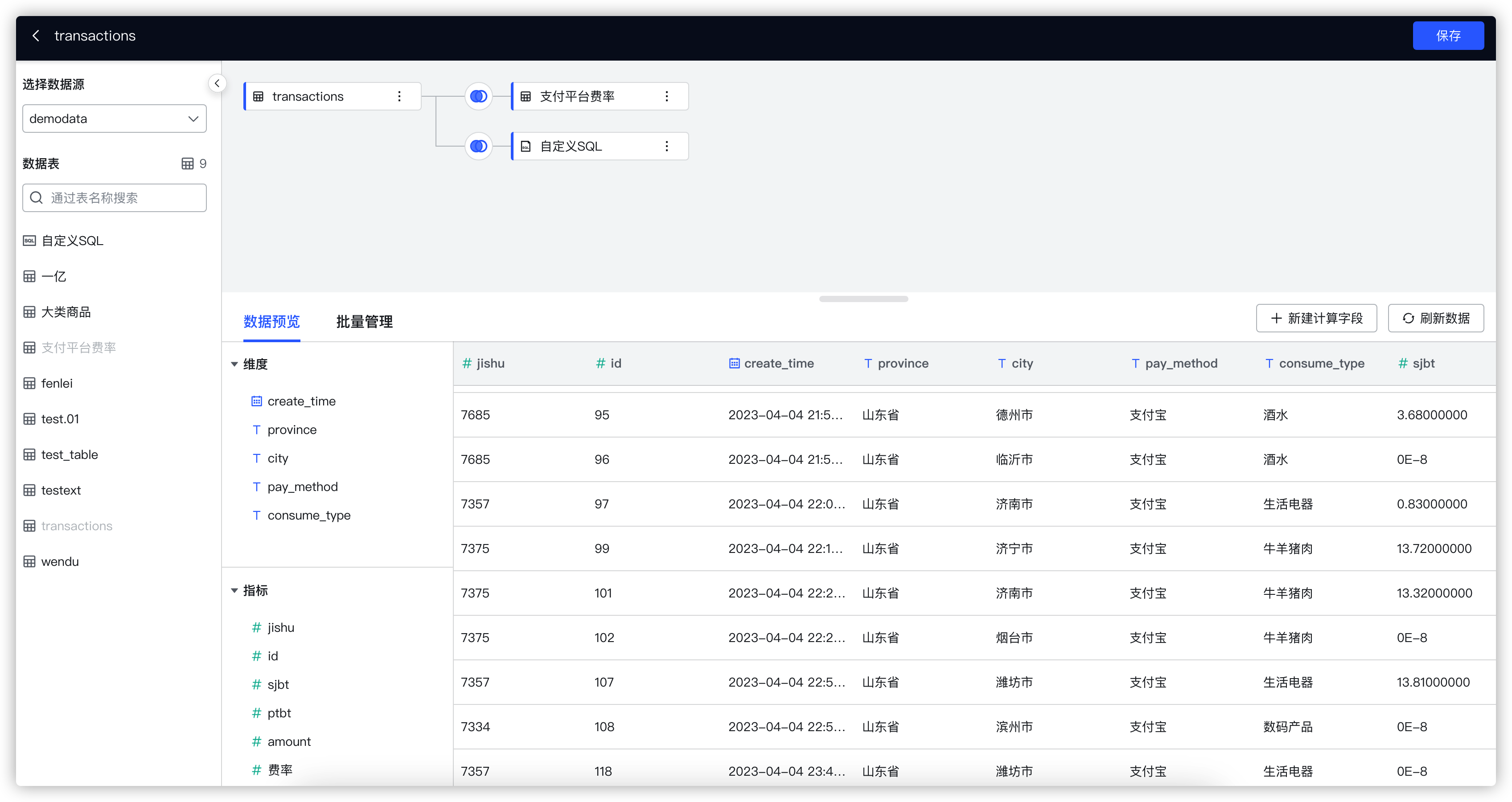The width and height of the screenshot is (1512, 802).
Task: Select id in the measures list
Action: 272,656
